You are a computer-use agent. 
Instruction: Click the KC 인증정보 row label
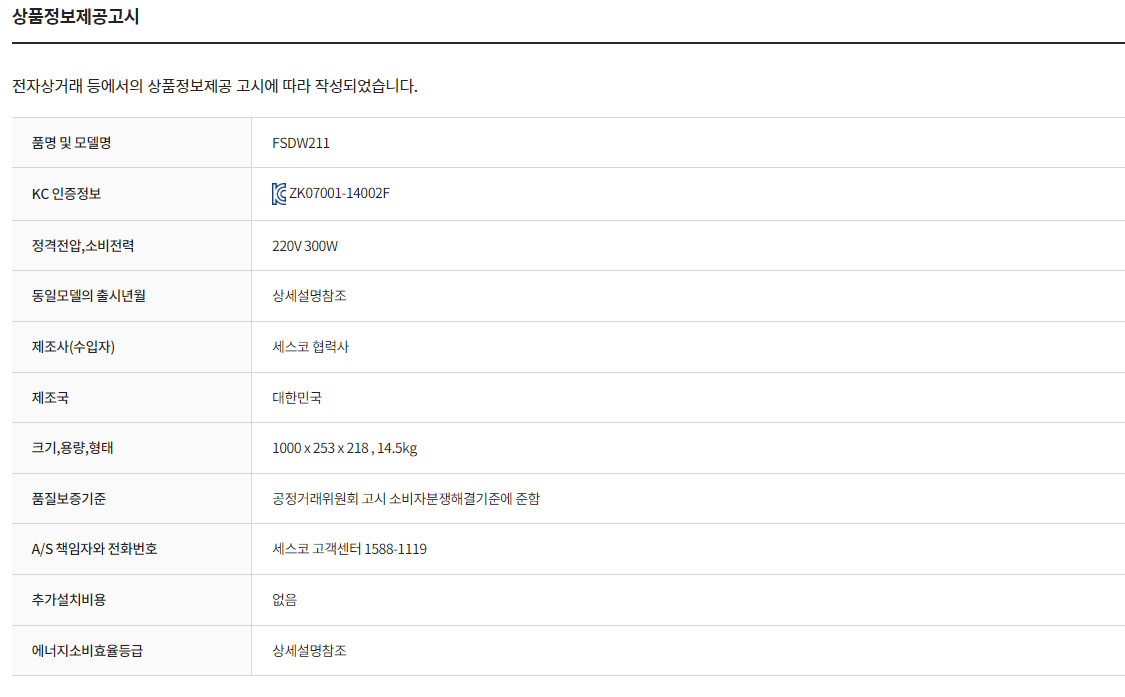coord(67,194)
